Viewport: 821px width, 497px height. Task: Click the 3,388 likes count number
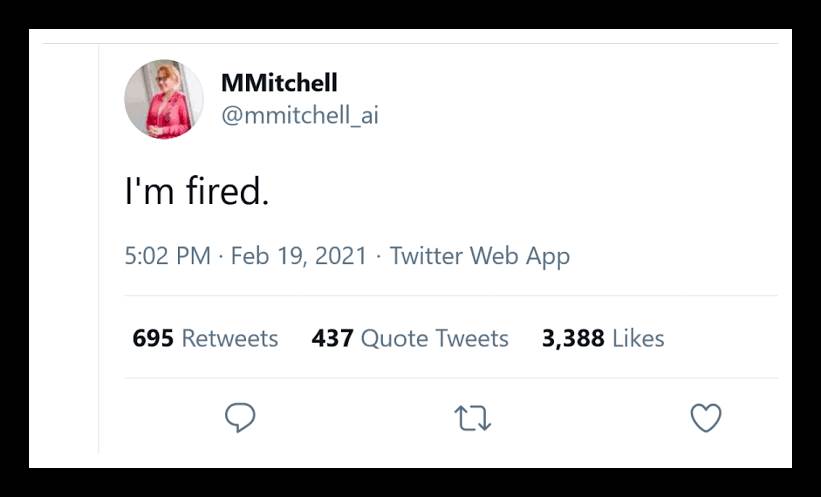pyautogui.click(x=572, y=338)
